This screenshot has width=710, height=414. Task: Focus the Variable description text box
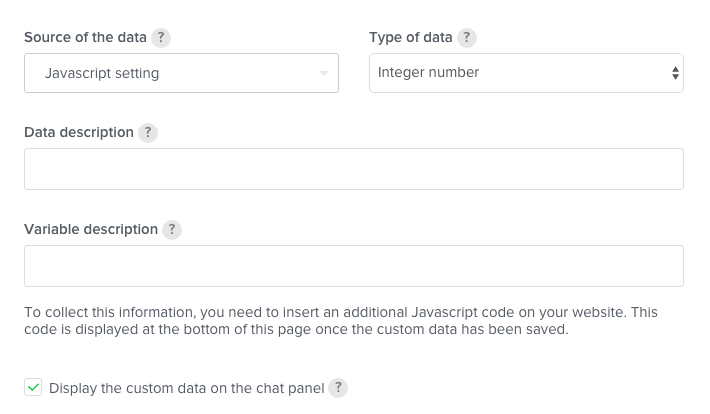354,266
